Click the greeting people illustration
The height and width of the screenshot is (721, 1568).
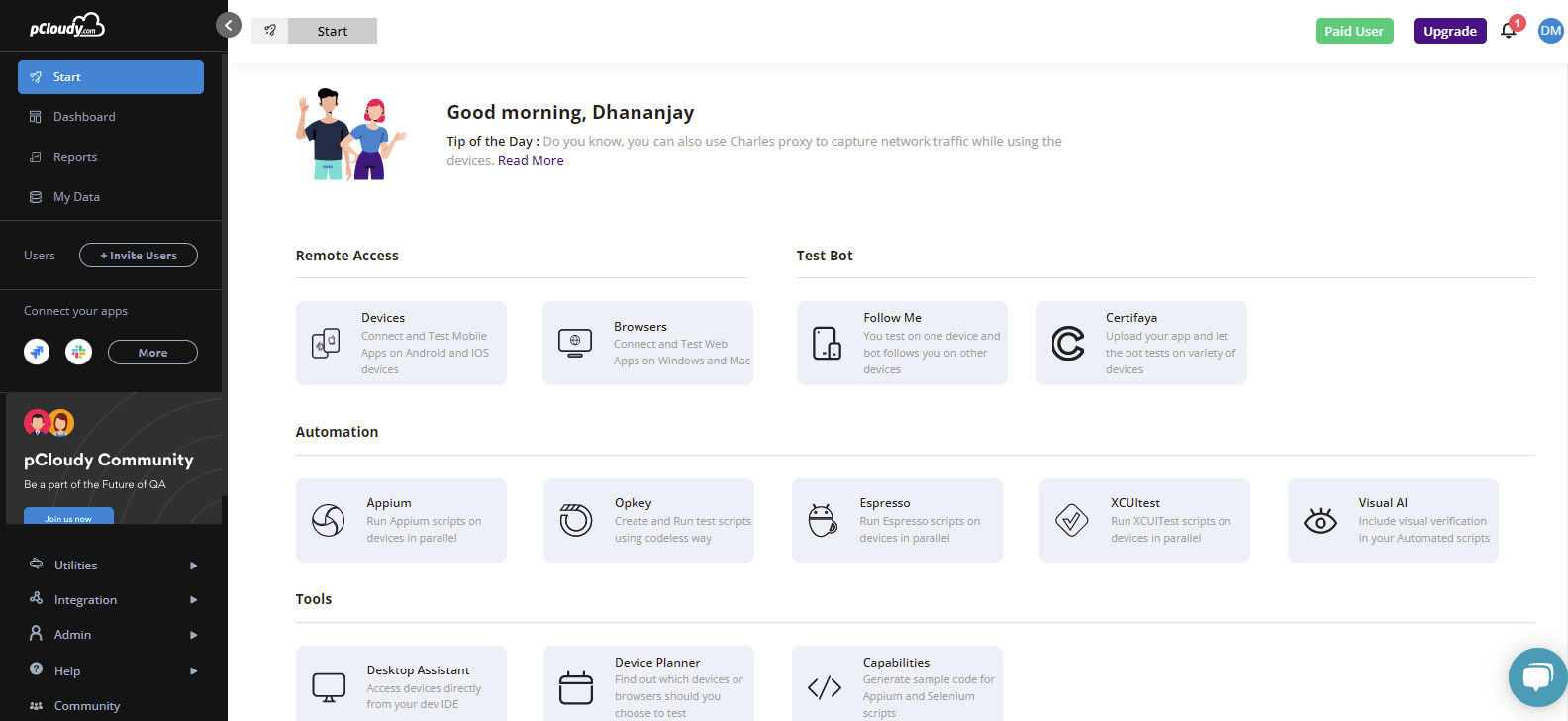[x=350, y=135]
